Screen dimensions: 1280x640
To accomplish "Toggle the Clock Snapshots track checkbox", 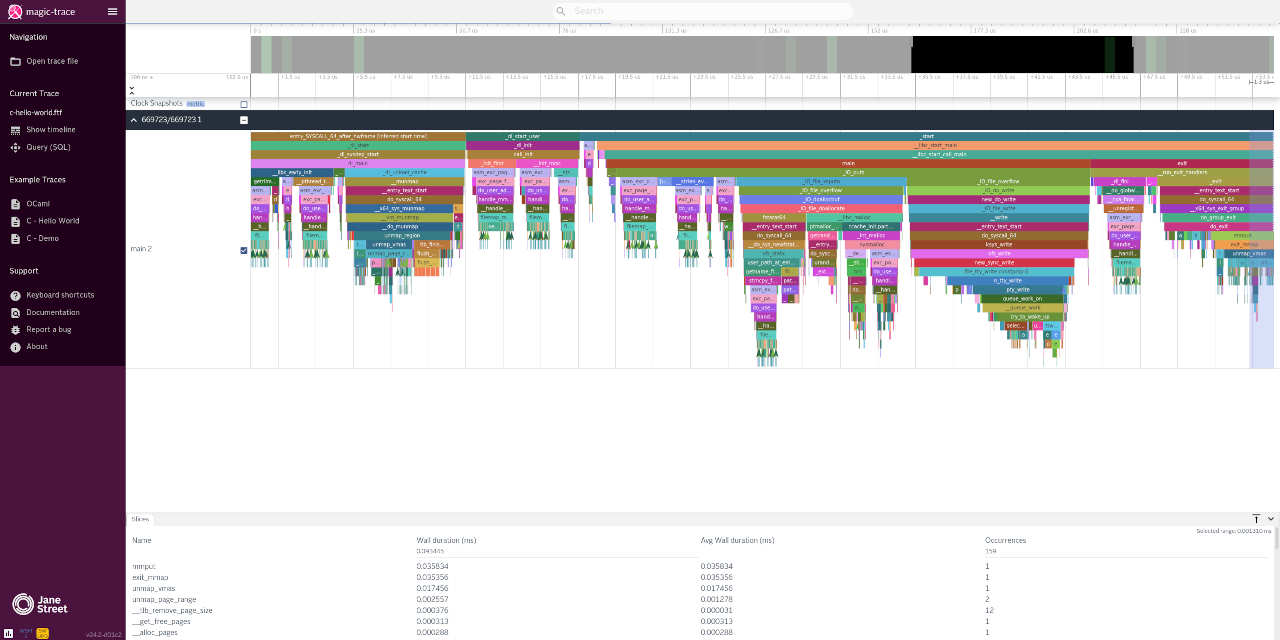I will click(244, 104).
